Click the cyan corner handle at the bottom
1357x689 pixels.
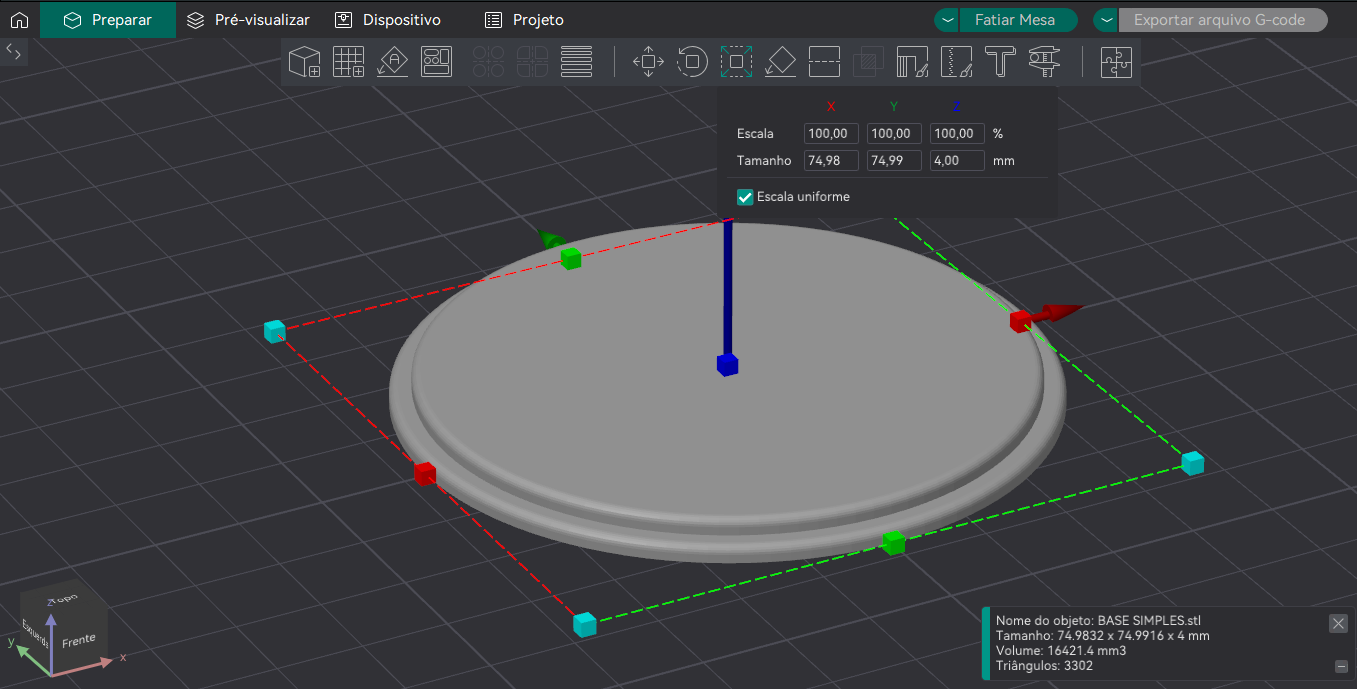[x=585, y=625]
